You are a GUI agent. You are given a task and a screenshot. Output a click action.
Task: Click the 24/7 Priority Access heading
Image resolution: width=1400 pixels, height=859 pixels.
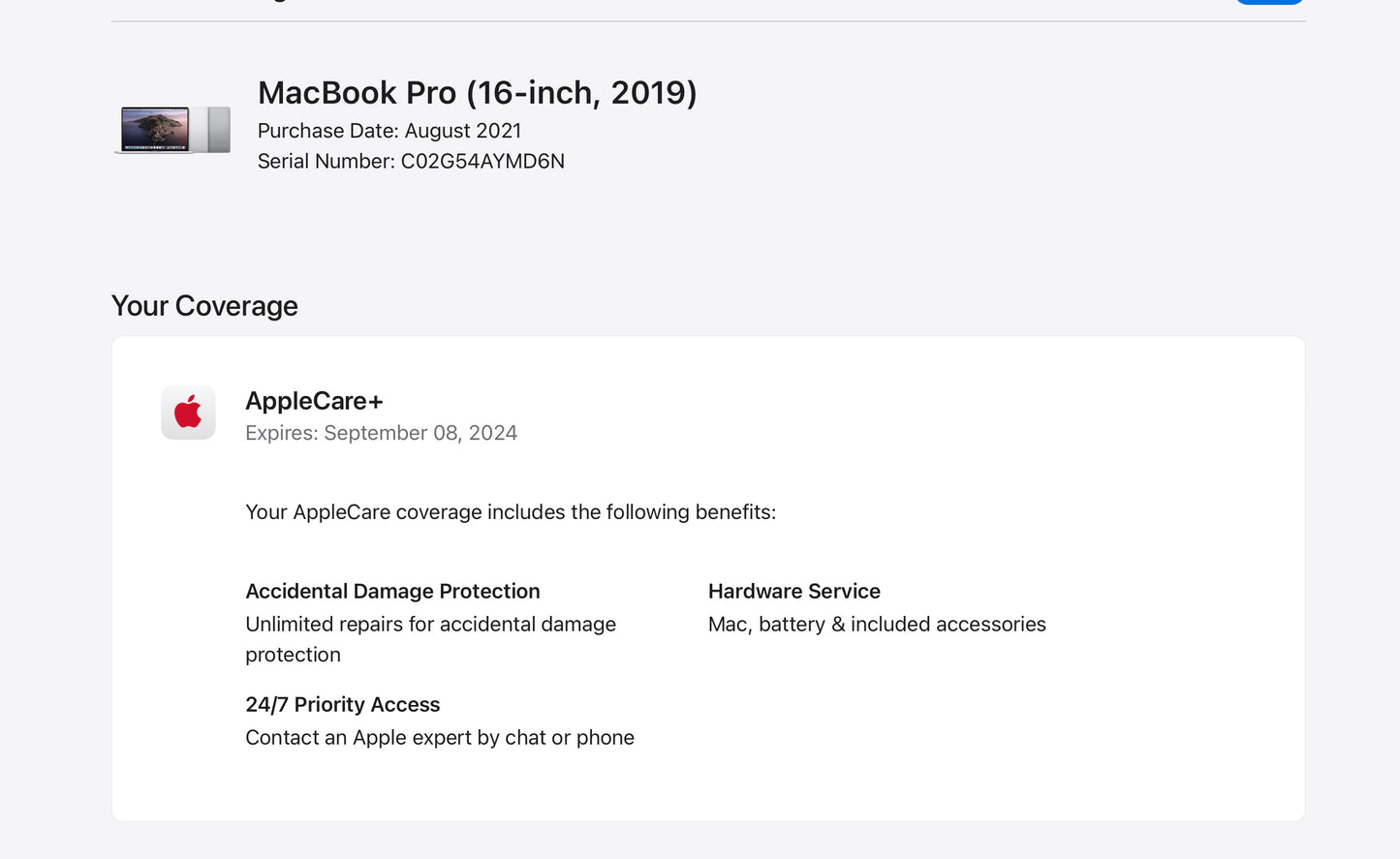pos(342,704)
